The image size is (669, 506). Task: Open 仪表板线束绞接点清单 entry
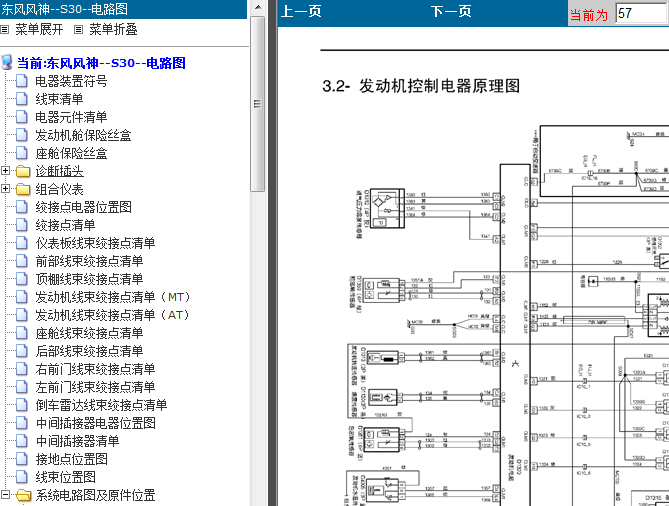[x=95, y=243]
